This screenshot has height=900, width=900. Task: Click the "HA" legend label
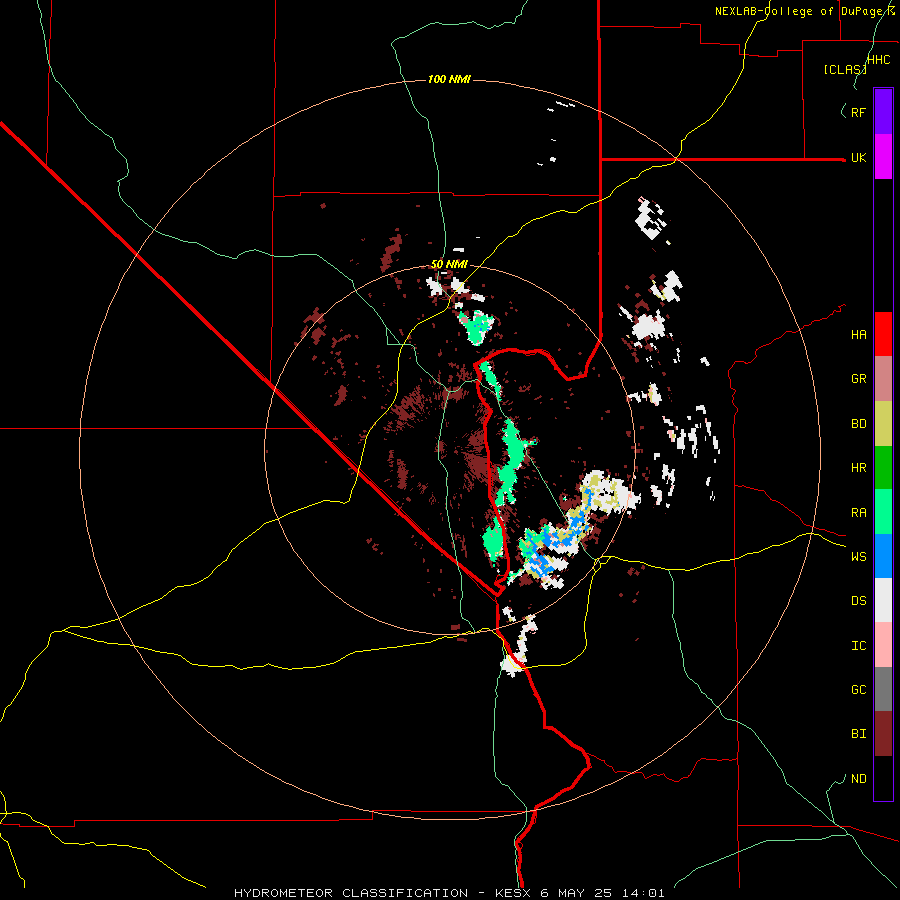858,335
